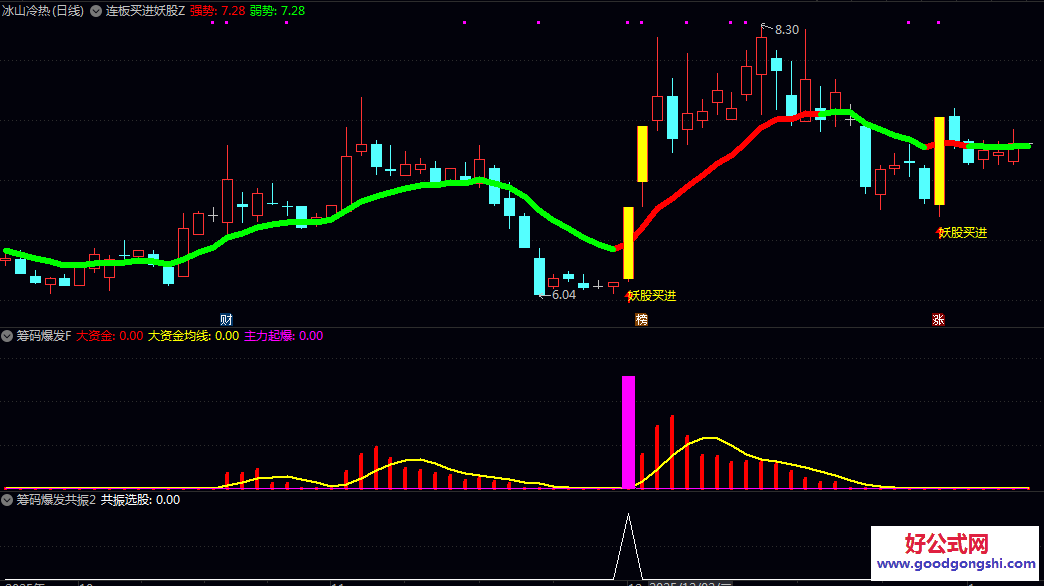Click the 榜 info marker icon

(x=641, y=320)
